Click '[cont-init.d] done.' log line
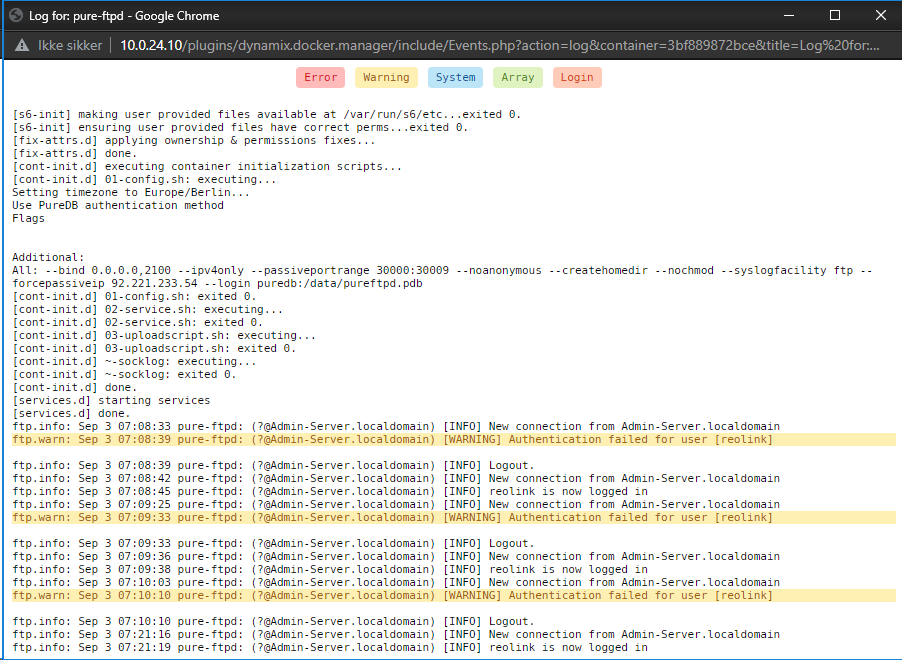This screenshot has width=902, height=660. tap(75, 388)
